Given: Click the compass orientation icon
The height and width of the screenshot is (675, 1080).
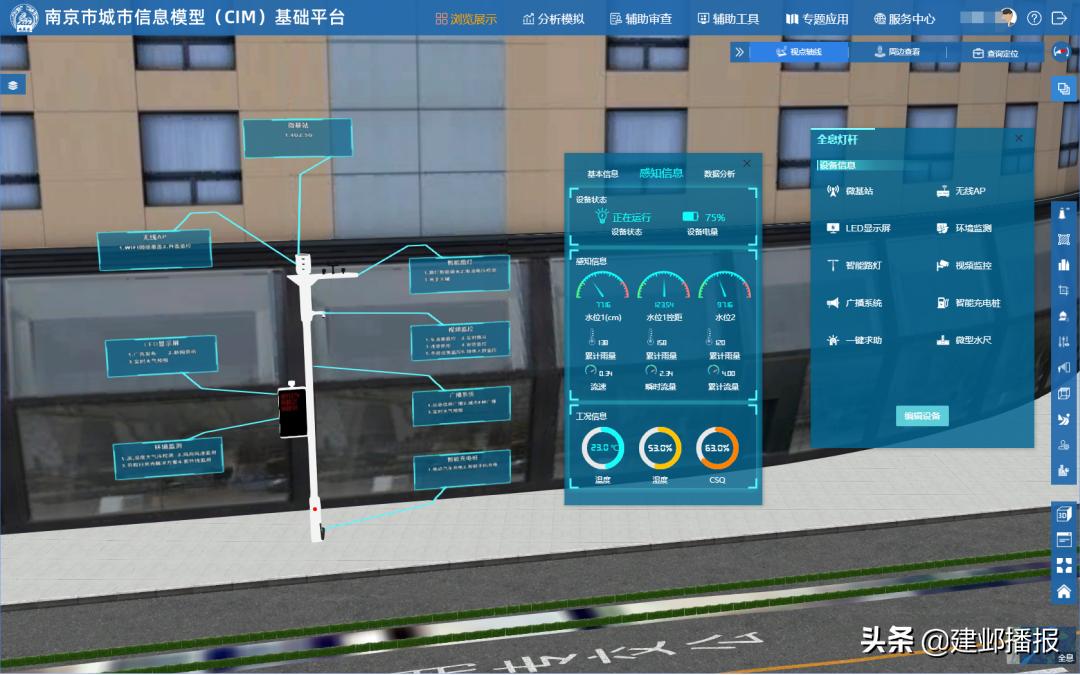Looking at the screenshot, I should [1061, 52].
